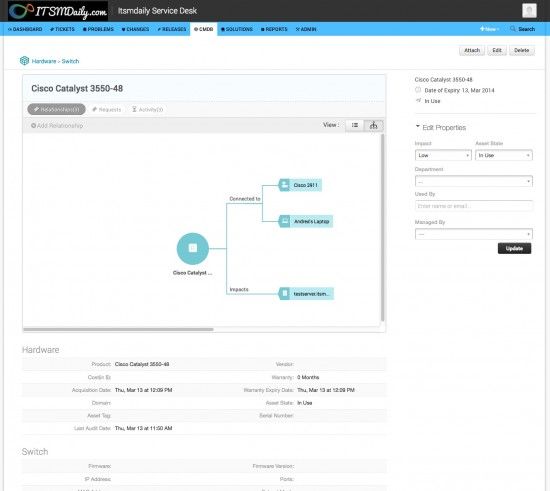Click the Cisco Catalyst root node circle

pos(193,249)
